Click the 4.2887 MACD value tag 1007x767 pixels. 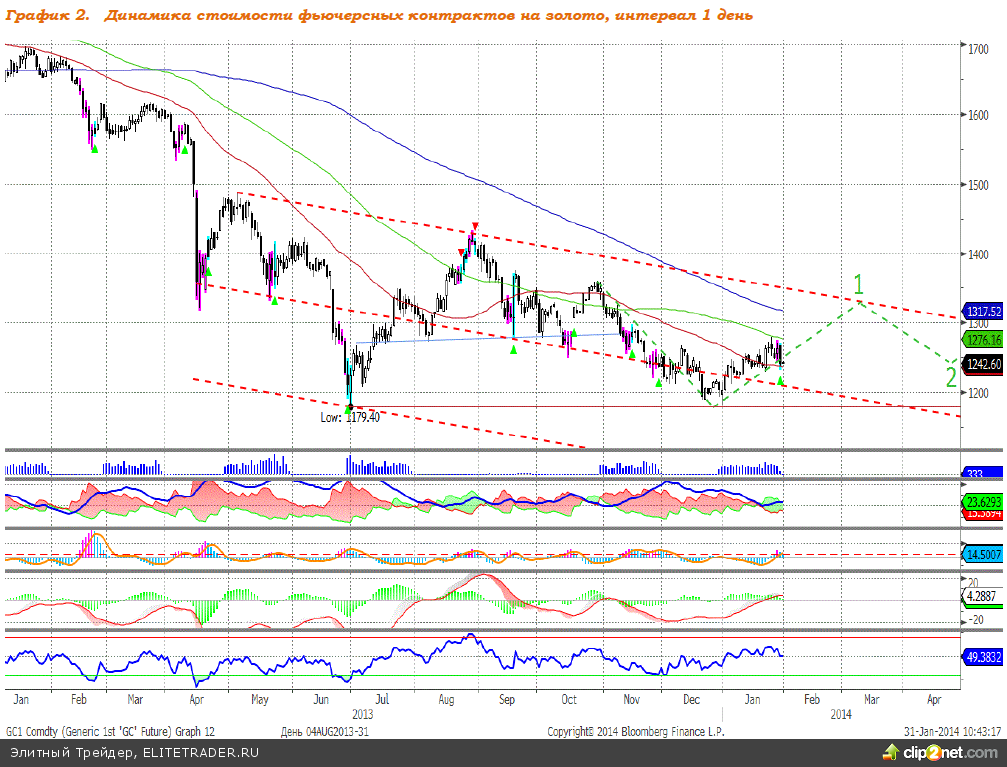coord(982,595)
